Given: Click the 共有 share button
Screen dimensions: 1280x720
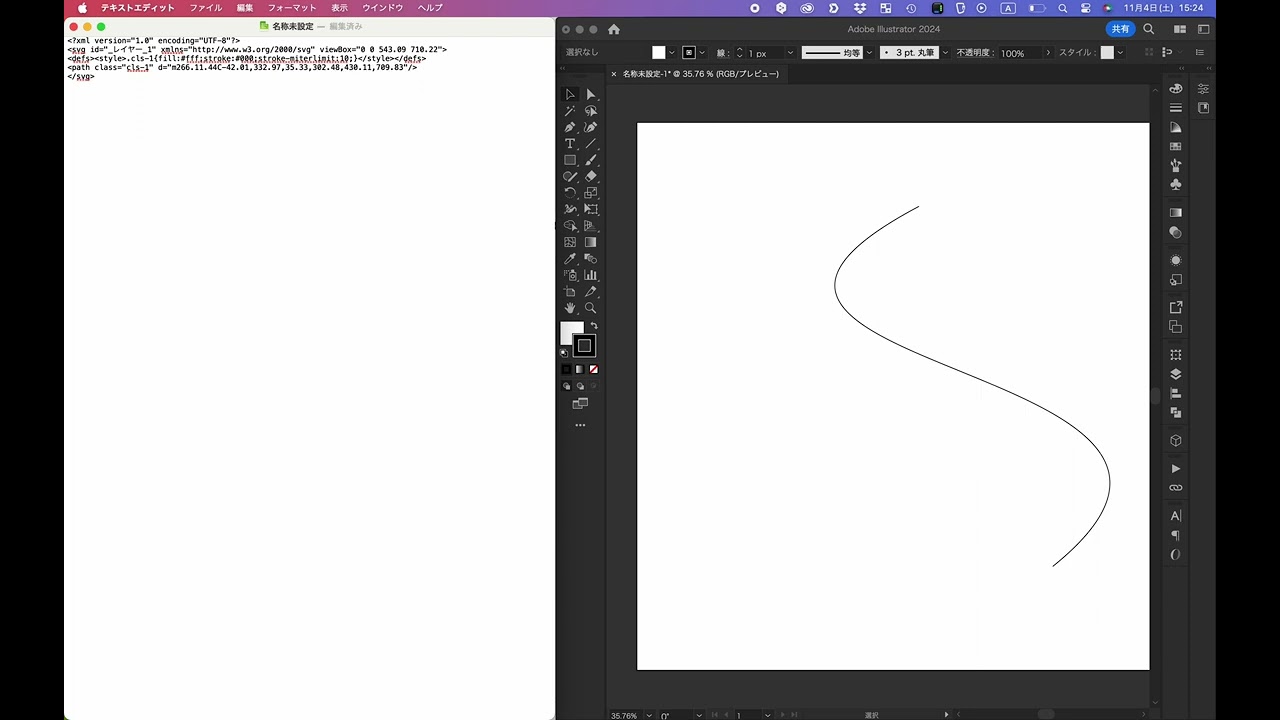Looking at the screenshot, I should [1120, 30].
